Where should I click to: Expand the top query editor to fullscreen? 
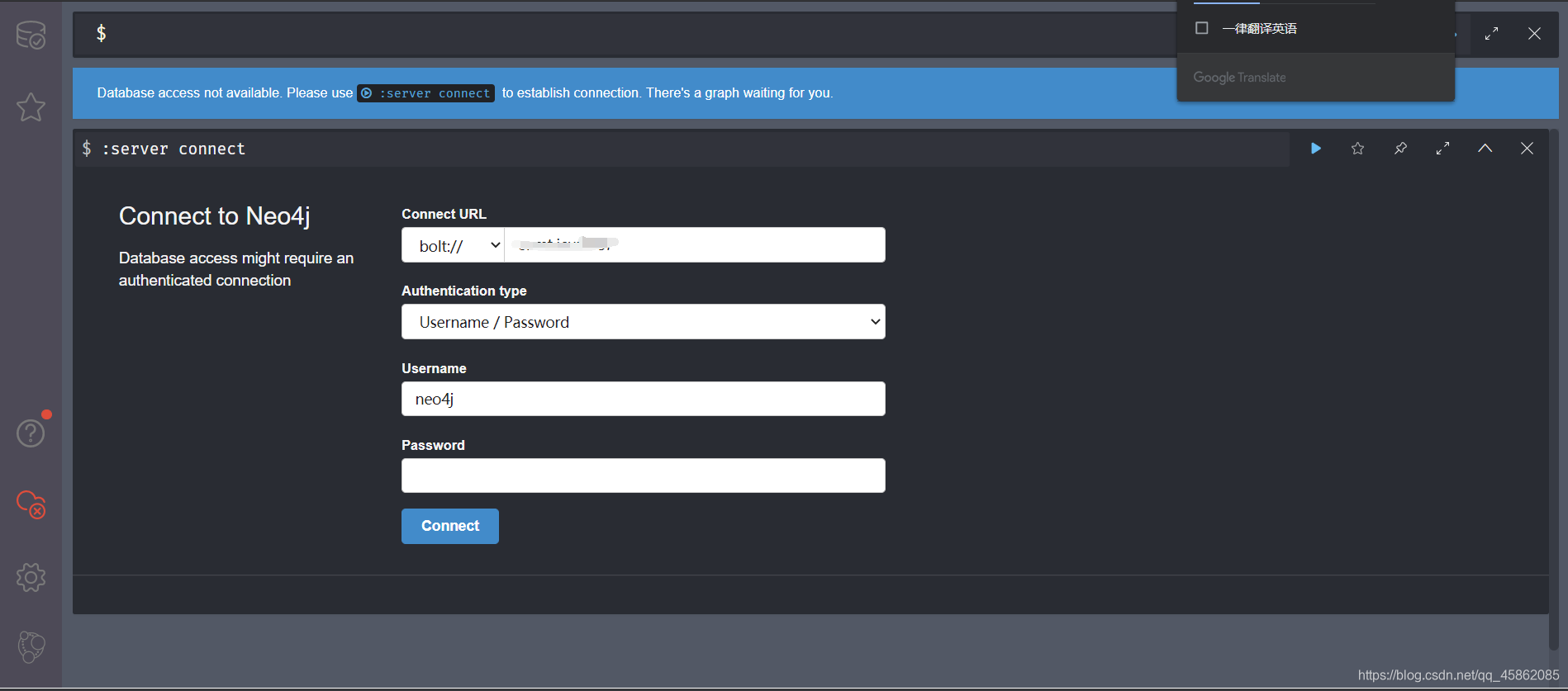(1491, 34)
